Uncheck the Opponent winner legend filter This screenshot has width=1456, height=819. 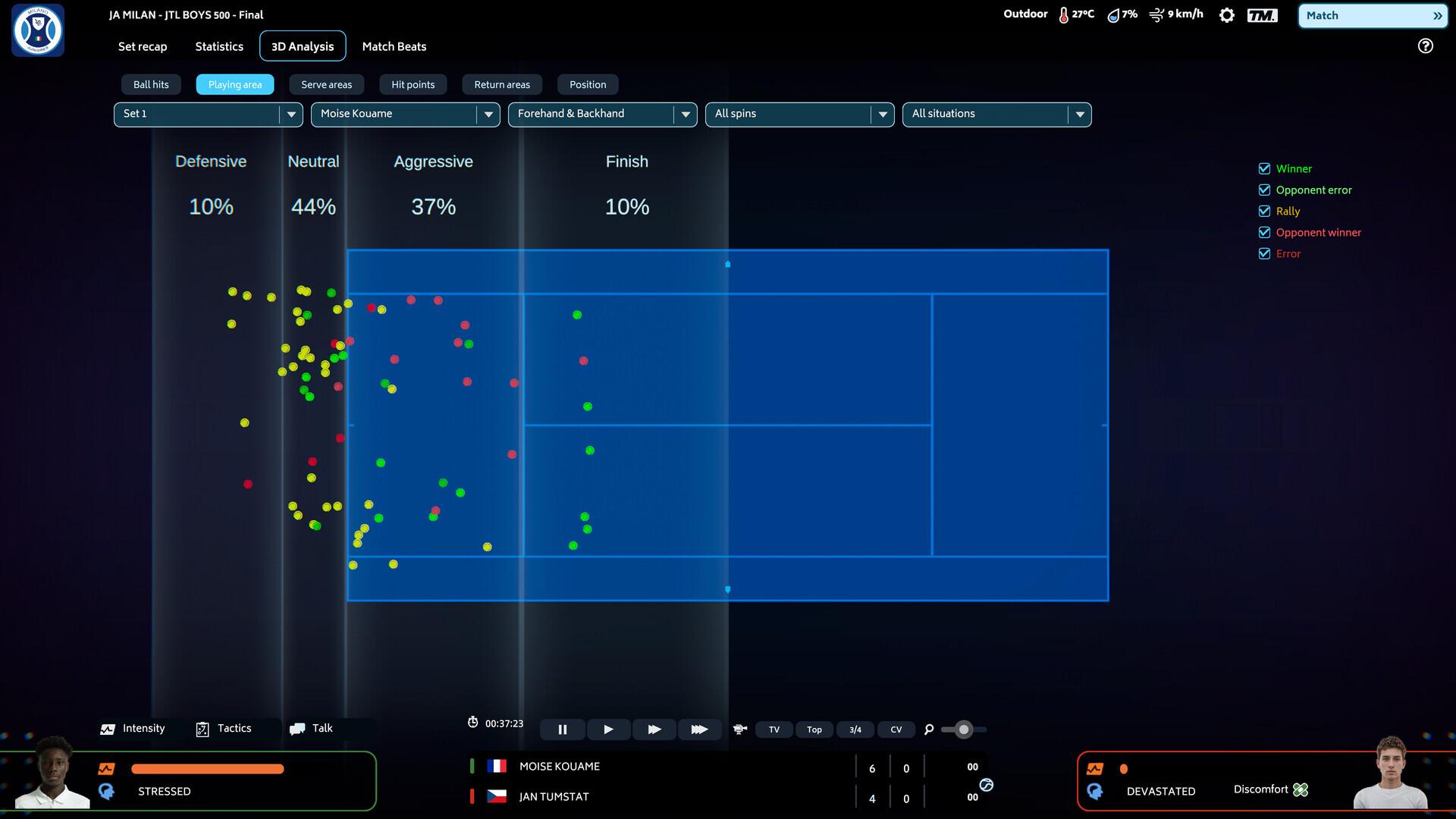pos(1263,232)
